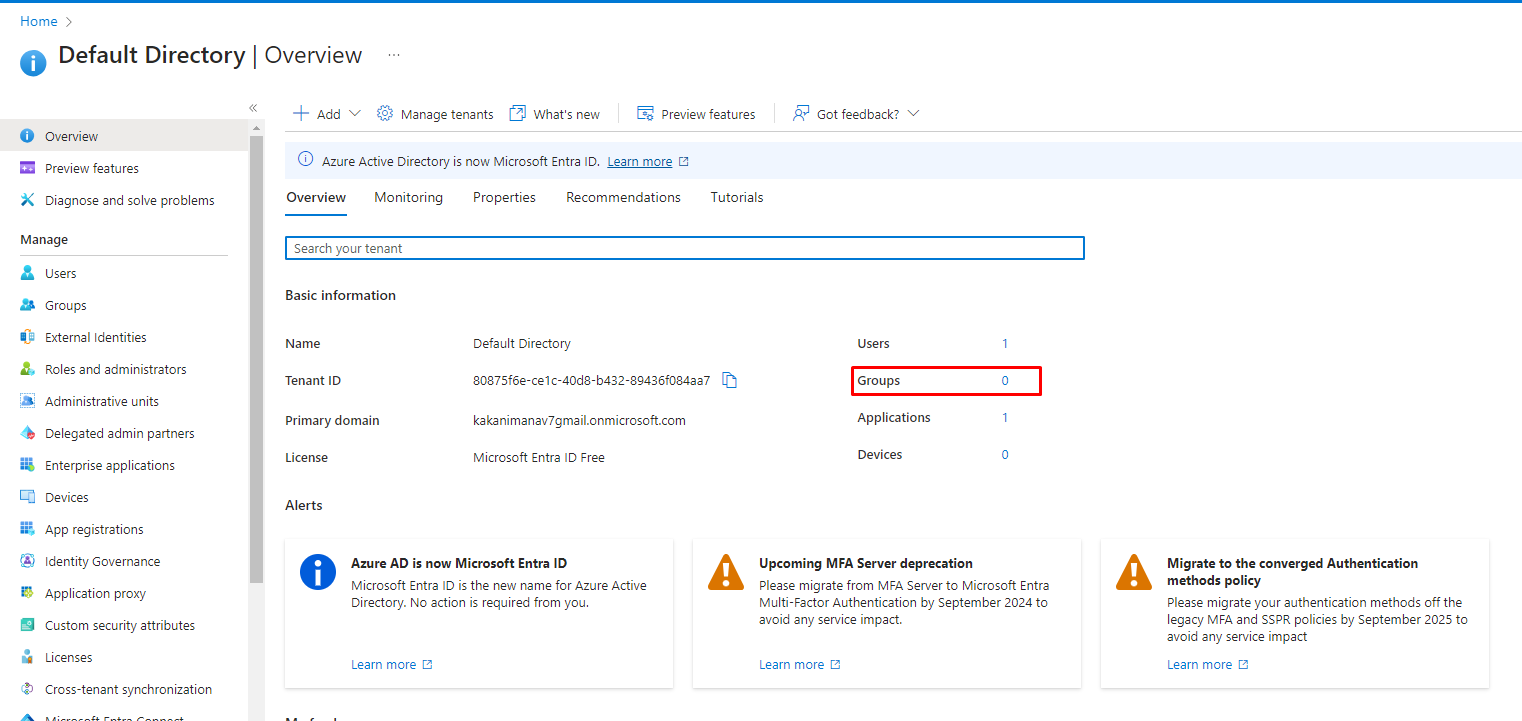
Task: Click the Preview features sidebar icon
Action: [27, 168]
